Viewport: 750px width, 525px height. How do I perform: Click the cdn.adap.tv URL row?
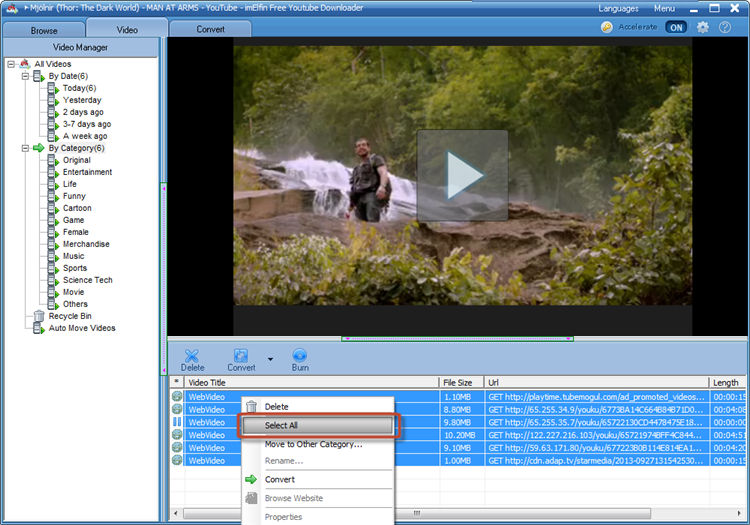596,460
